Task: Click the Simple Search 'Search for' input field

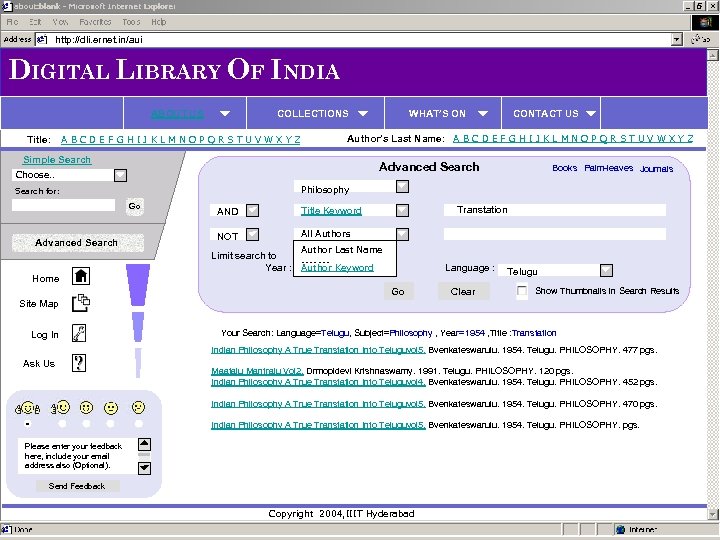Action: pyautogui.click(x=63, y=205)
